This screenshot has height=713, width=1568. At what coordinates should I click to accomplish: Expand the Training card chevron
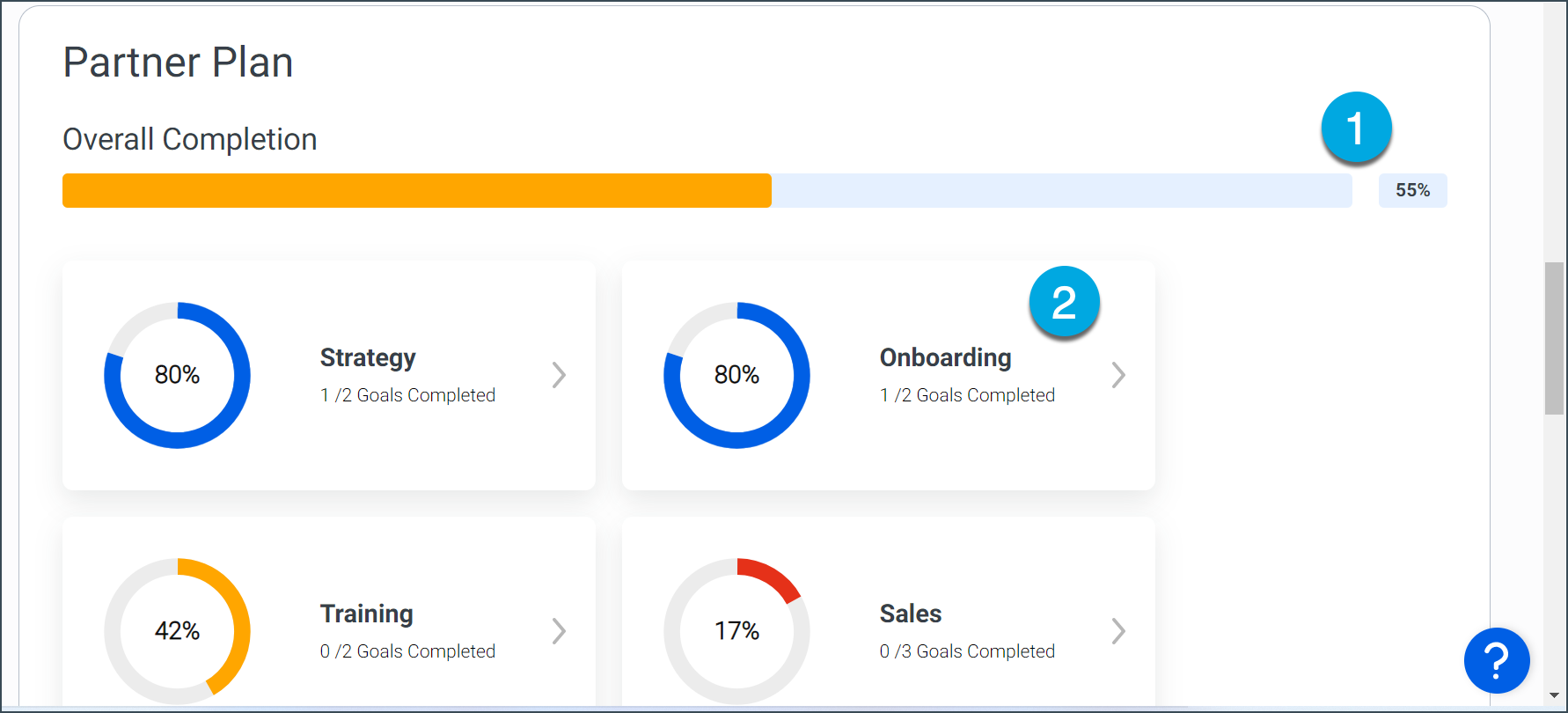(559, 631)
